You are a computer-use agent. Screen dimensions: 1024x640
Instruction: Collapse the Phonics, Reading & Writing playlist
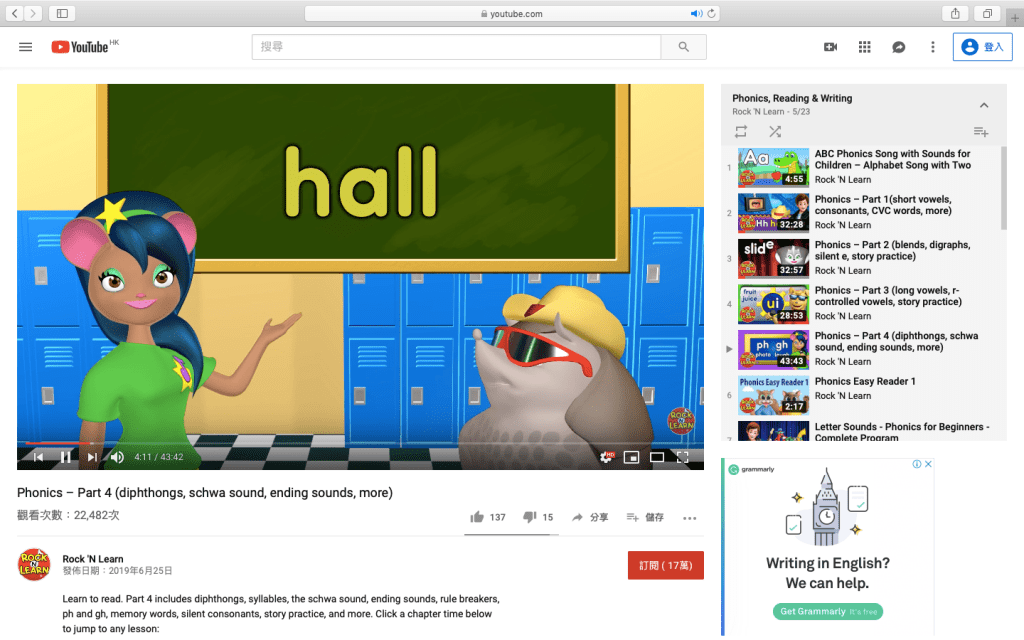pos(984,105)
